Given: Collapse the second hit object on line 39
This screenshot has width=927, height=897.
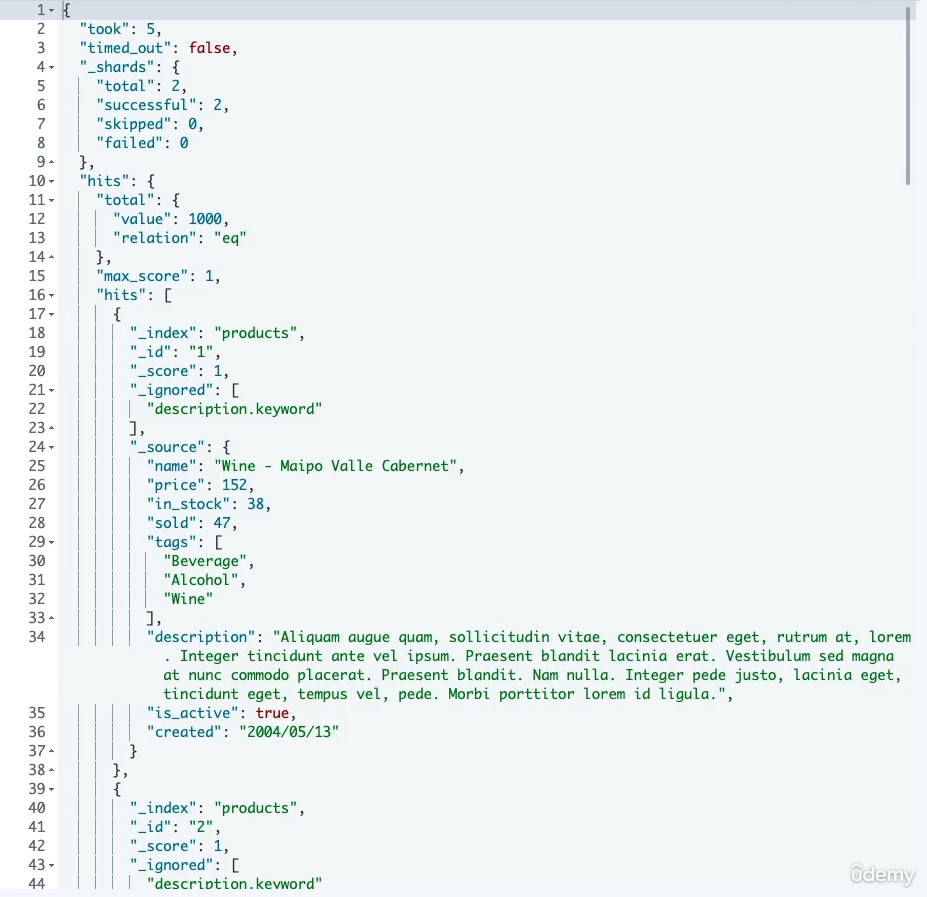Looking at the screenshot, I should (x=51, y=788).
